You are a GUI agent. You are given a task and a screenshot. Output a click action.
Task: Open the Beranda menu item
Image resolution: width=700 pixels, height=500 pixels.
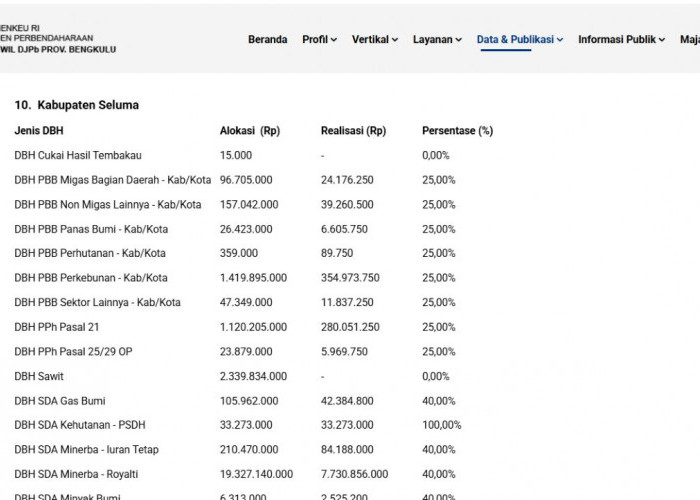pos(267,39)
